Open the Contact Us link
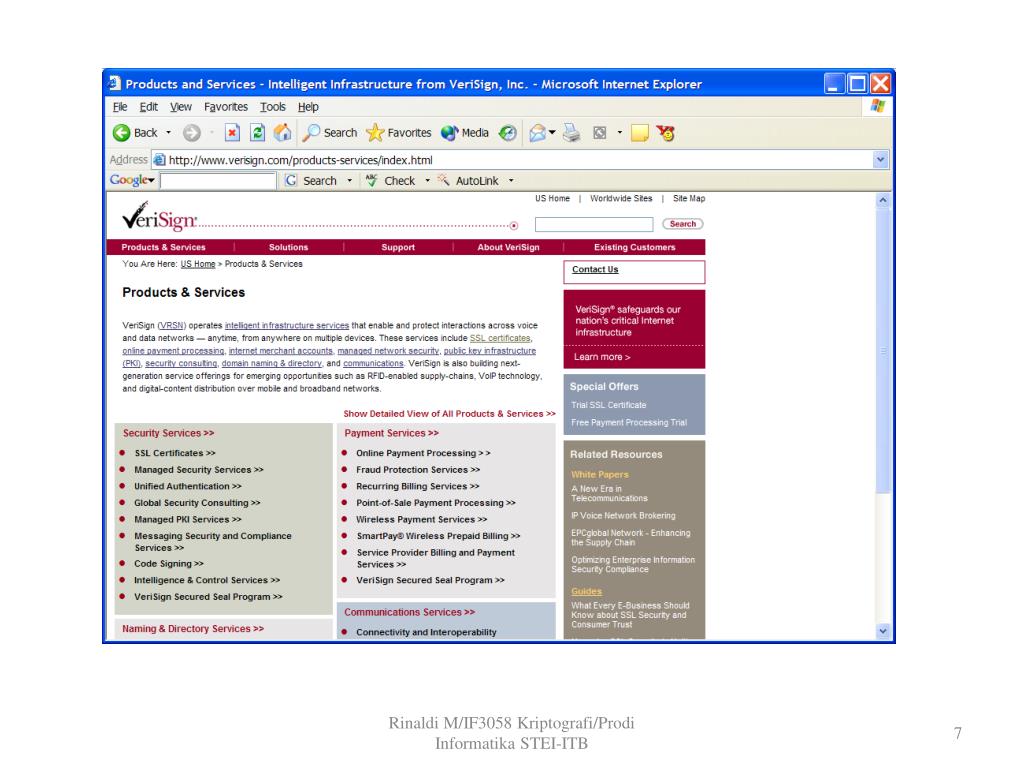 (595, 270)
